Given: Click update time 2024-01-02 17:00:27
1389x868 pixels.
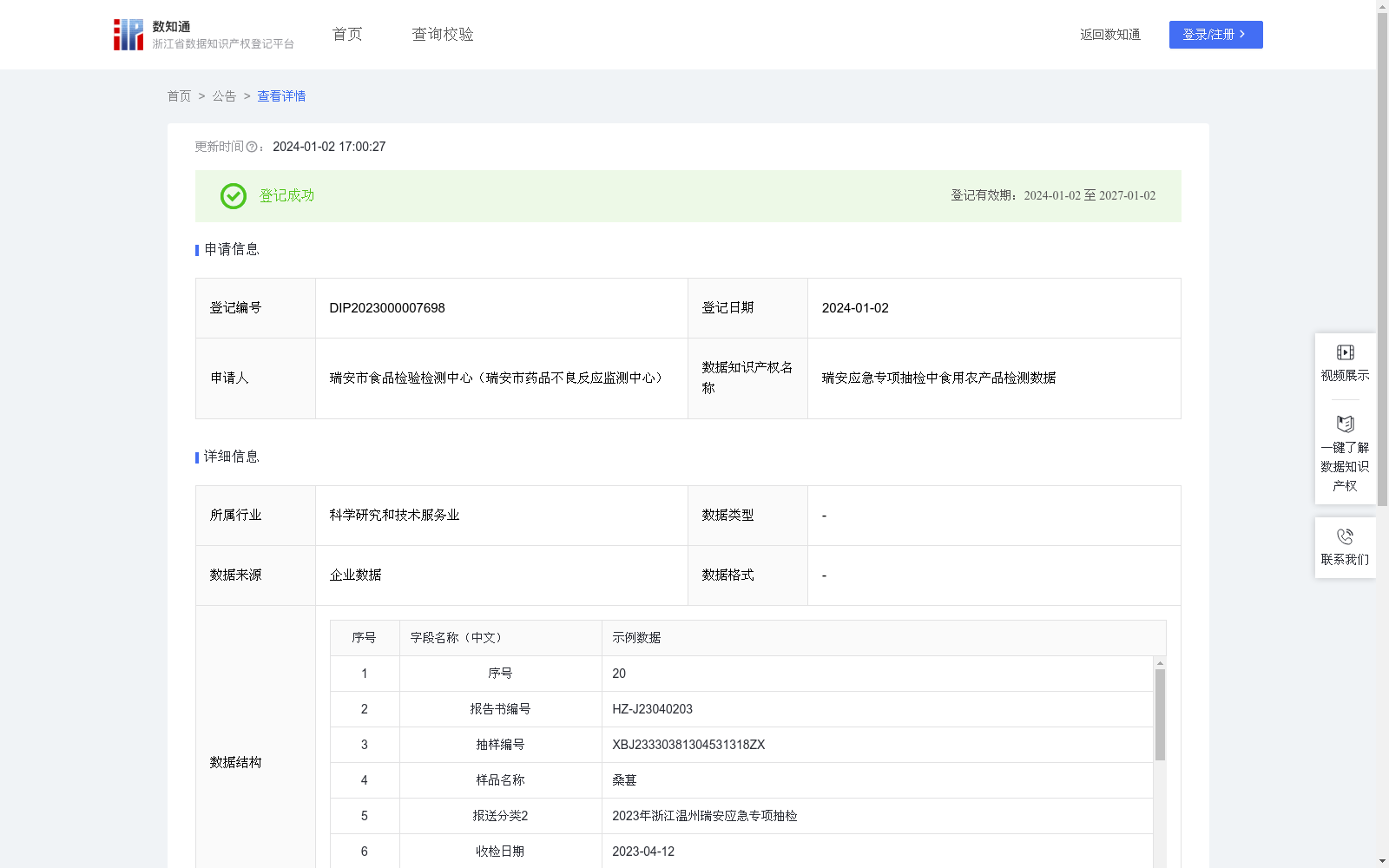Looking at the screenshot, I should pos(329,147).
